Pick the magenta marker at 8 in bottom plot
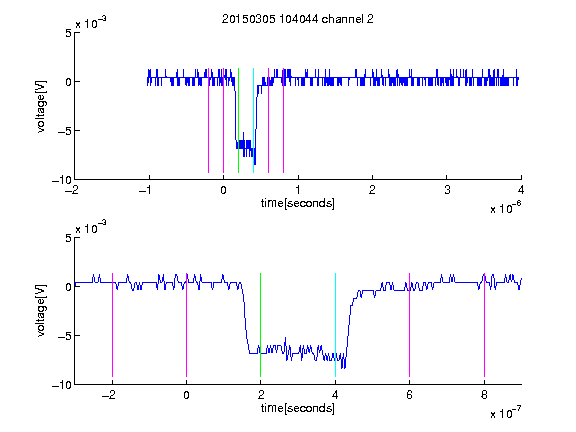The width and height of the screenshot is (576, 432). tap(484, 325)
